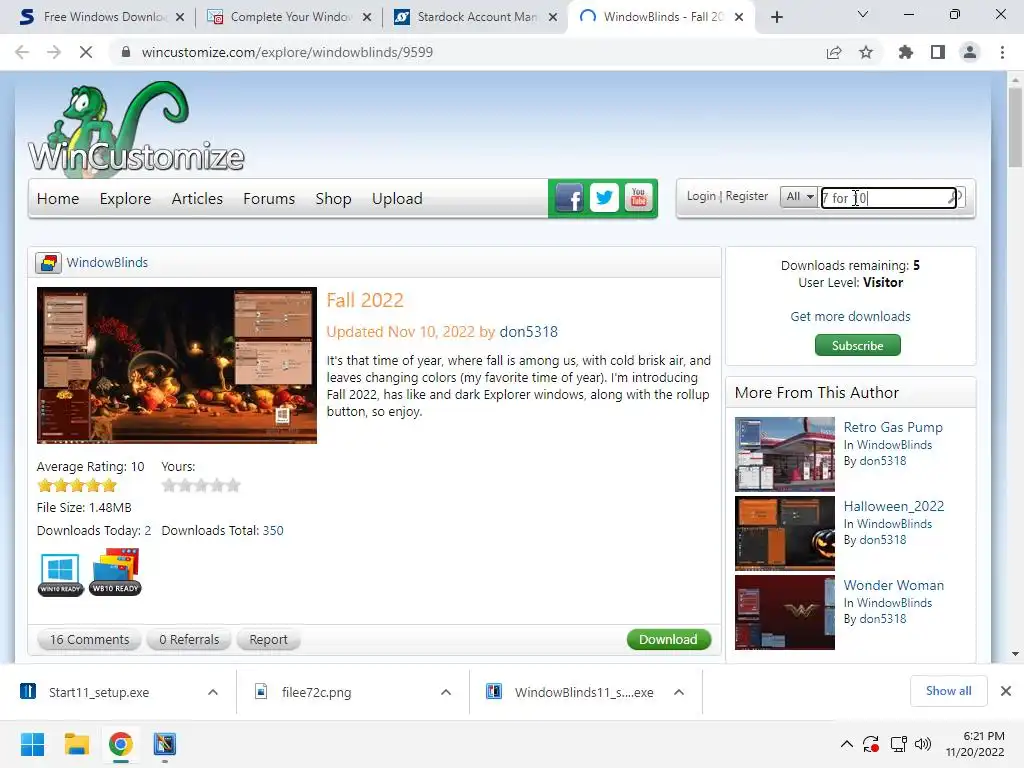
Task: Click in the site search field
Action: coord(888,197)
